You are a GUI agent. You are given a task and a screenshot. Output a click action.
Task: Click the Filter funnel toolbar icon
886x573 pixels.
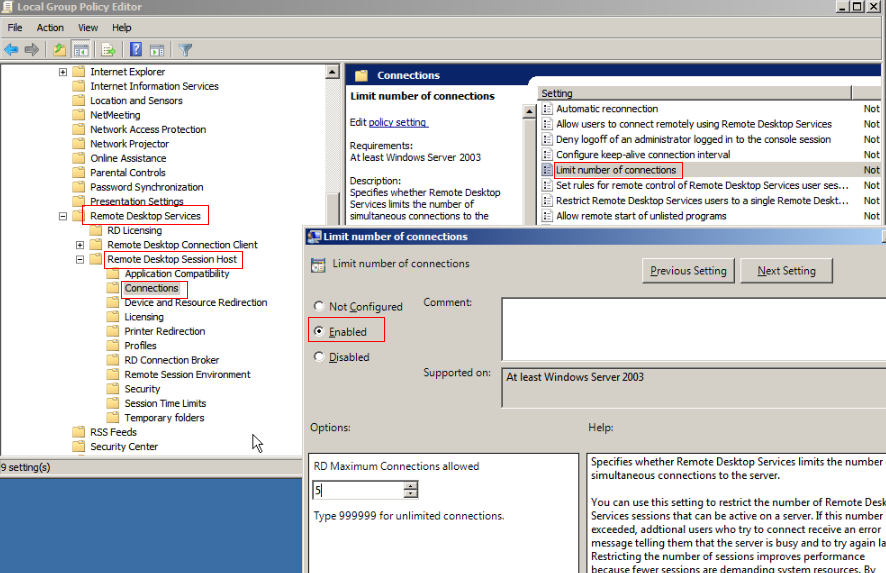click(185, 50)
